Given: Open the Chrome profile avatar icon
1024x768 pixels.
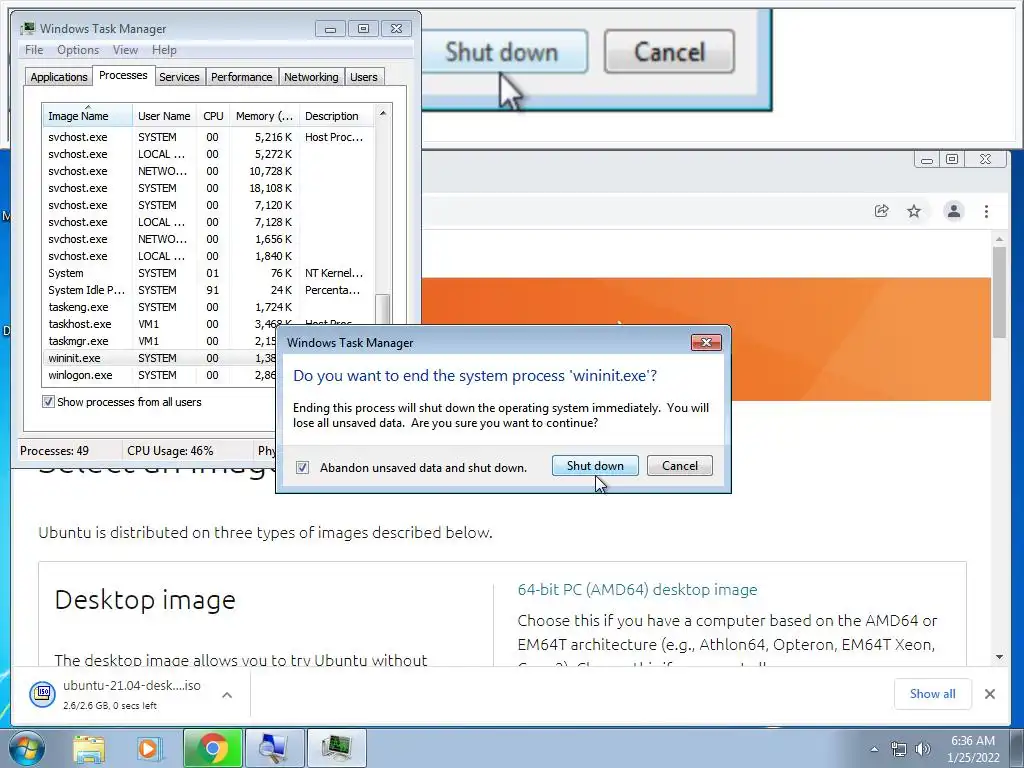Looking at the screenshot, I should [953, 211].
